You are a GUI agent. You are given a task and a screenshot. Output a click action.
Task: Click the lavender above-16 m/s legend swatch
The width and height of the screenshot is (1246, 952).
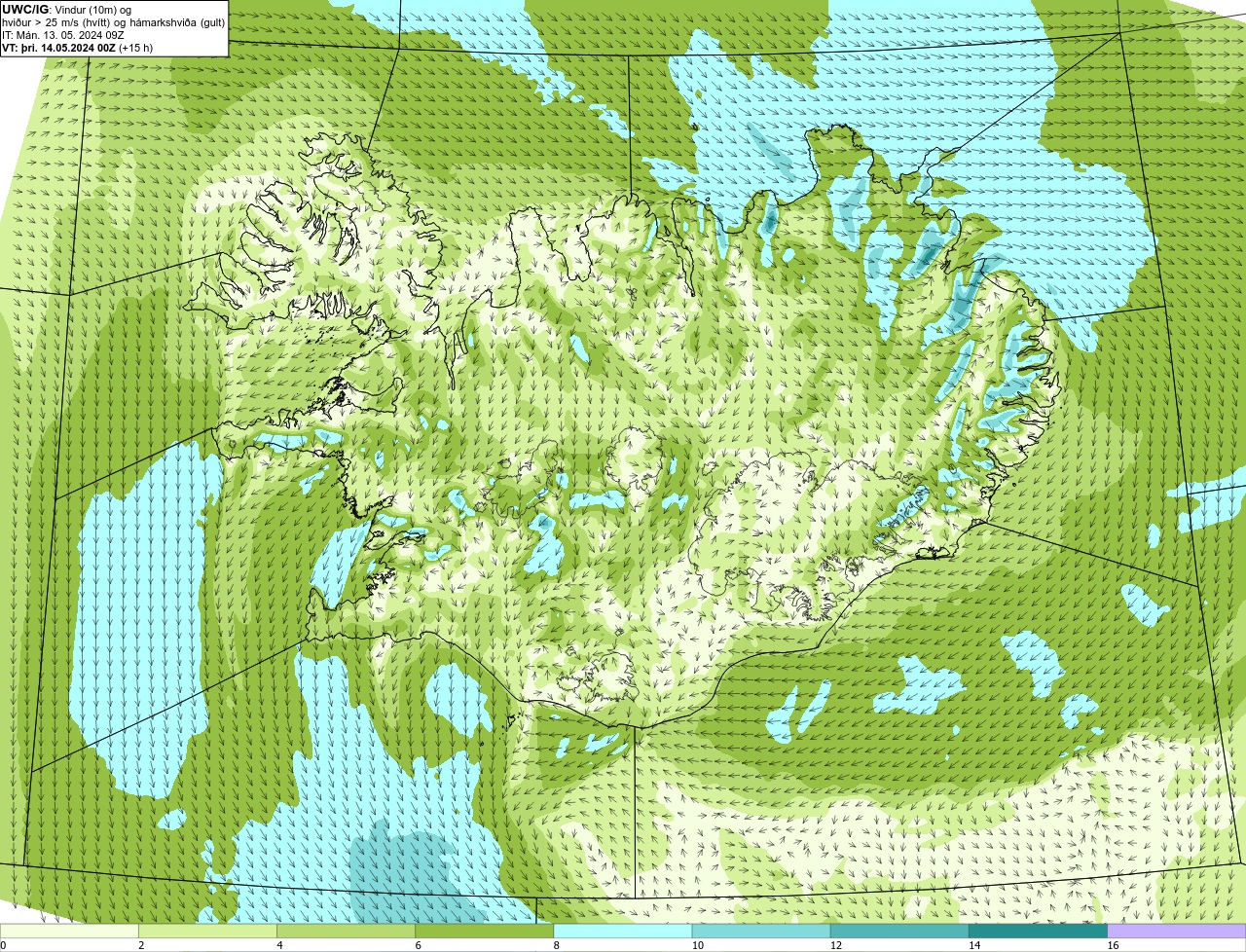1176,931
